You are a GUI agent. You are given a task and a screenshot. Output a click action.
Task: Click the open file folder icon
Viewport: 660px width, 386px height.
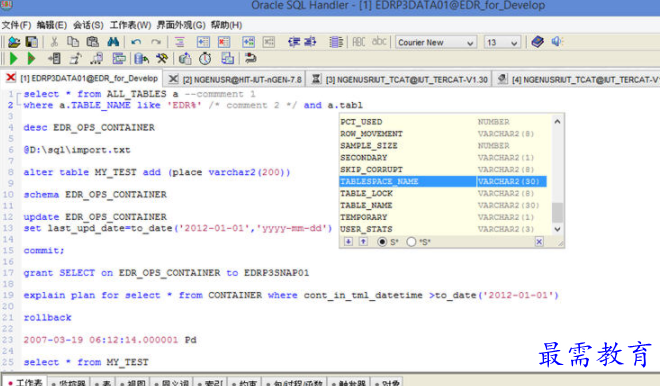(x=14, y=42)
